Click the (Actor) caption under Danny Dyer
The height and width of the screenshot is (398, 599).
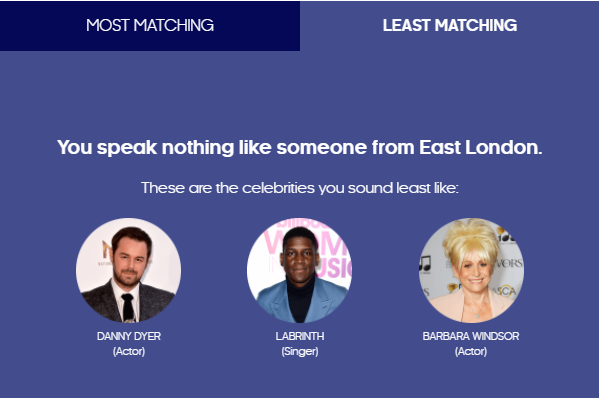[x=129, y=351]
